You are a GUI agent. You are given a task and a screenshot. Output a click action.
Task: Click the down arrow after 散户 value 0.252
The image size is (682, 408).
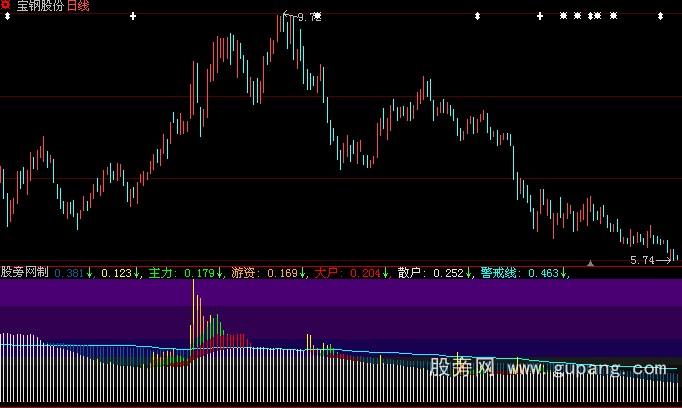pos(471,272)
